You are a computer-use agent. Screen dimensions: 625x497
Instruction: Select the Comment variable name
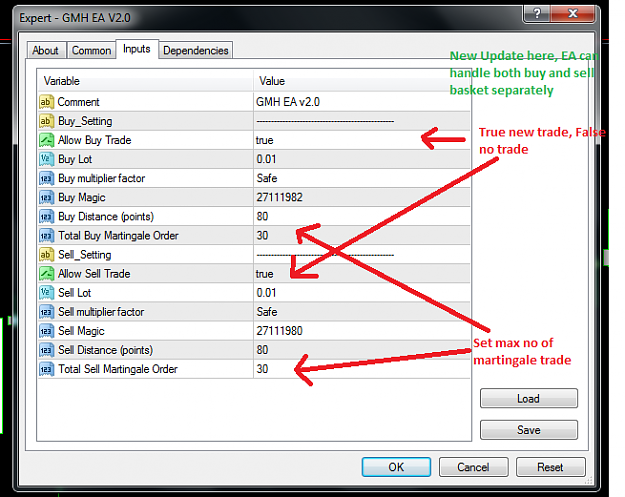point(79,102)
